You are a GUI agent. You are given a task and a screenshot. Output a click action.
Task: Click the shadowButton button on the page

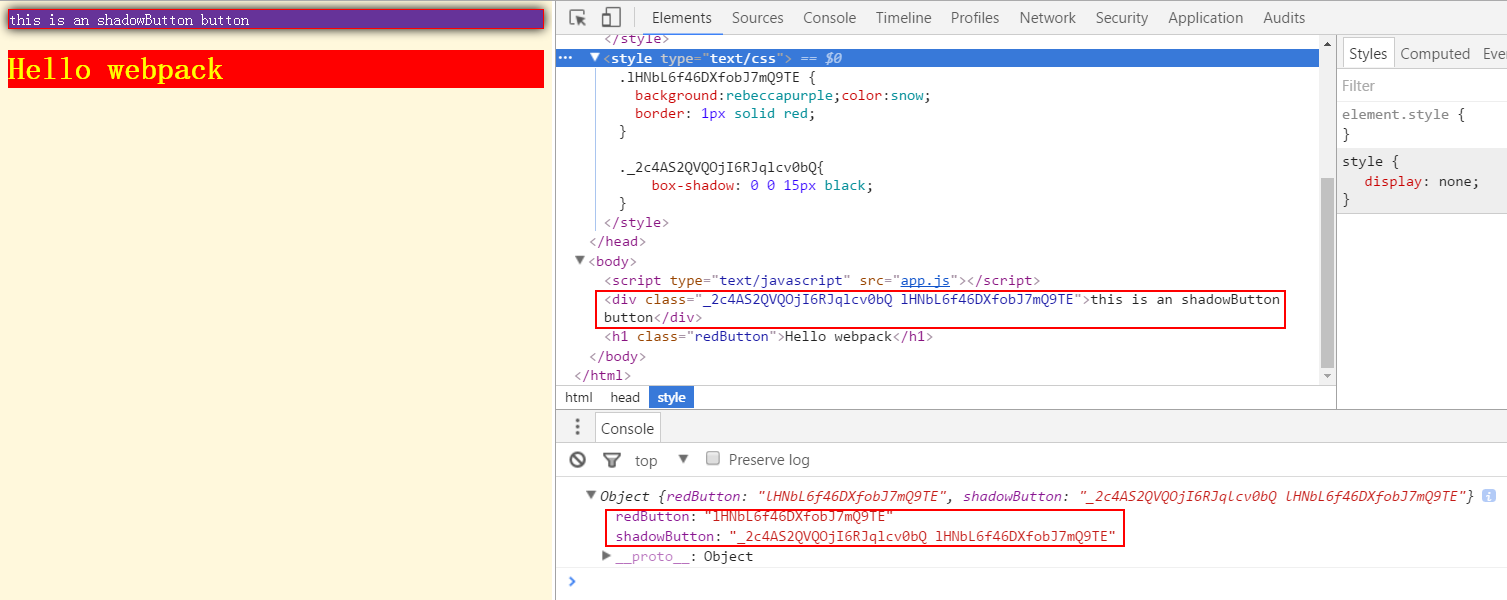pos(275,20)
